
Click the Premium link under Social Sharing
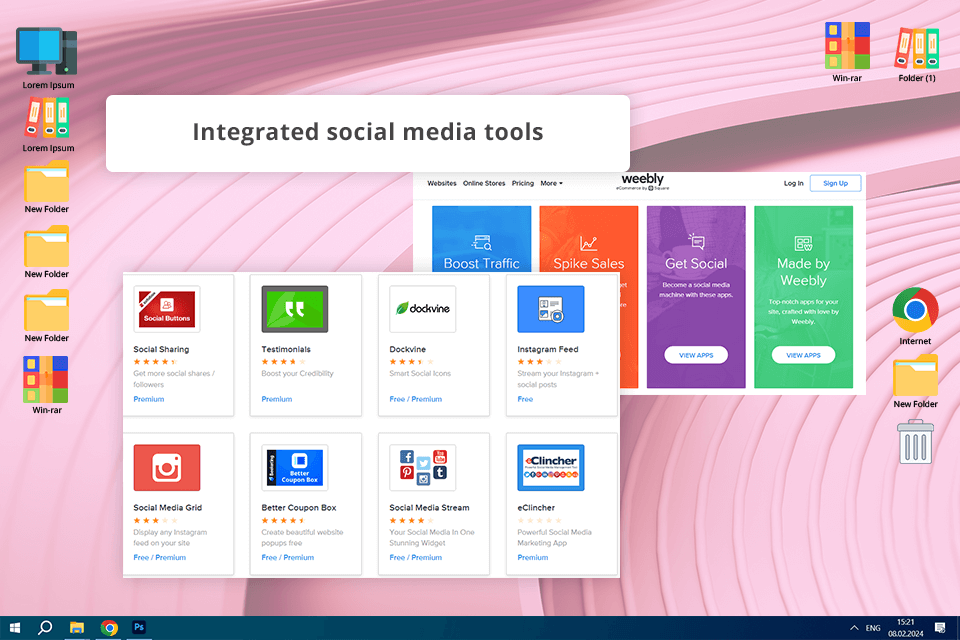149,399
